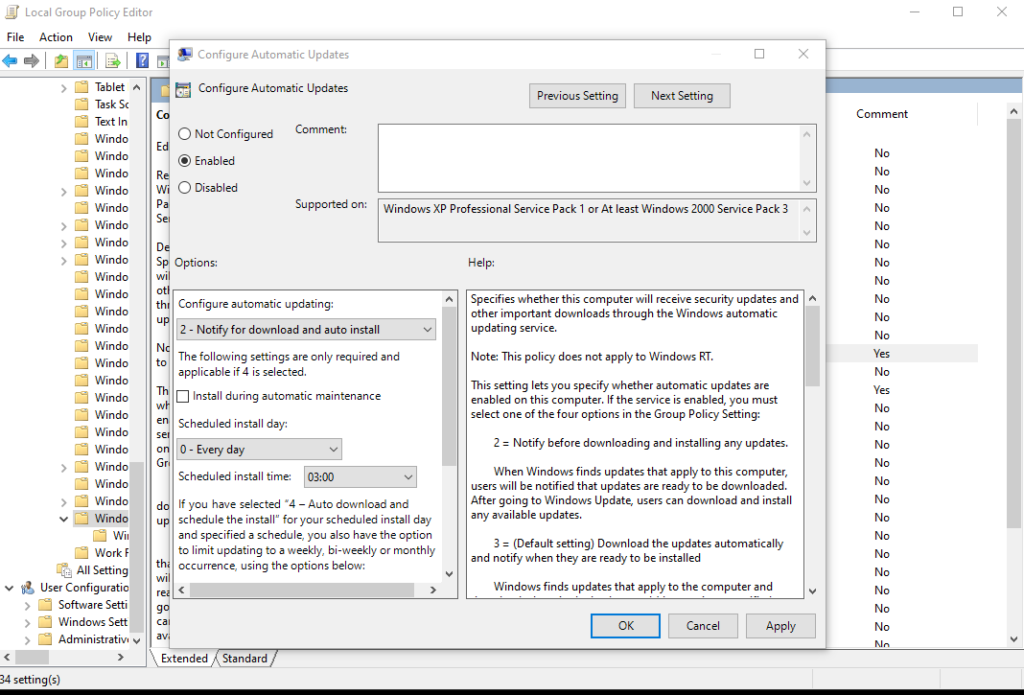Click the Next Setting button
Image resolution: width=1024 pixels, height=695 pixels.
tap(682, 95)
